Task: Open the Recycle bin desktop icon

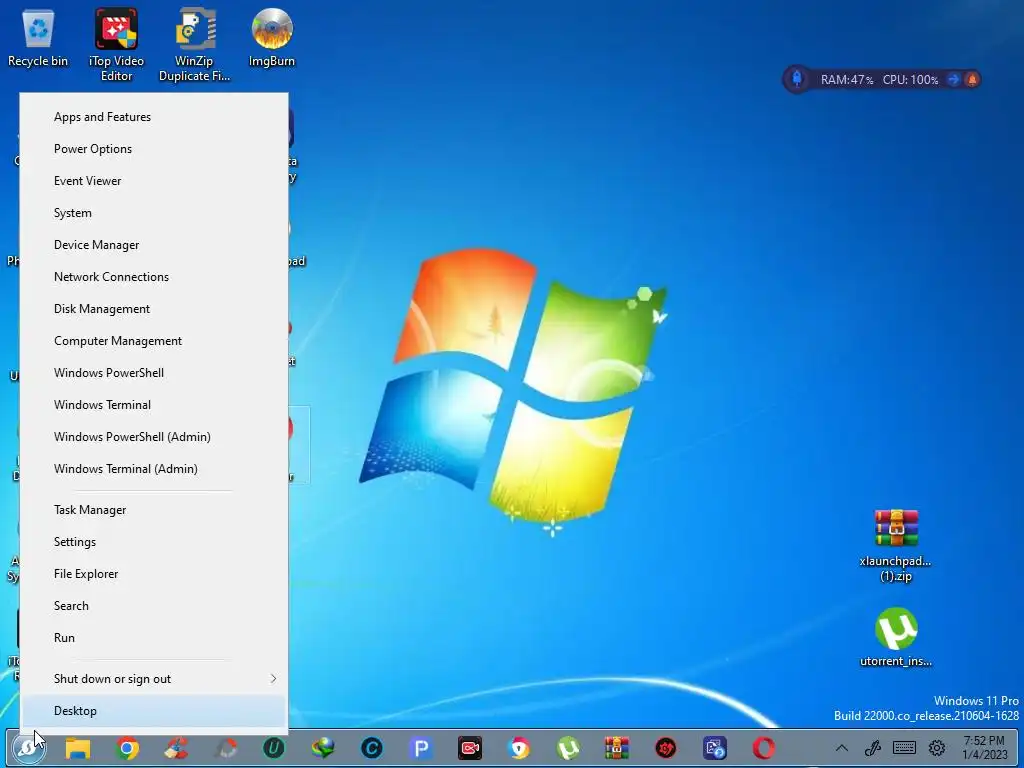Action: 38,38
